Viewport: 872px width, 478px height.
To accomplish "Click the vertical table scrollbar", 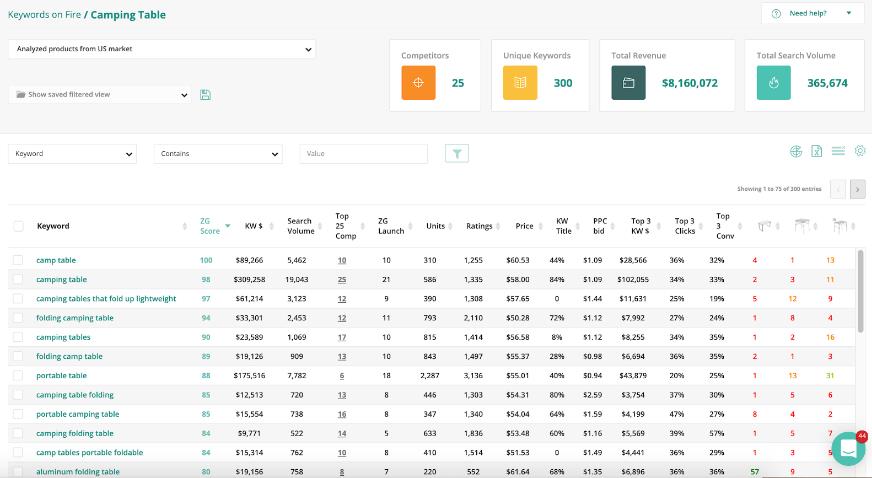I will (860, 289).
